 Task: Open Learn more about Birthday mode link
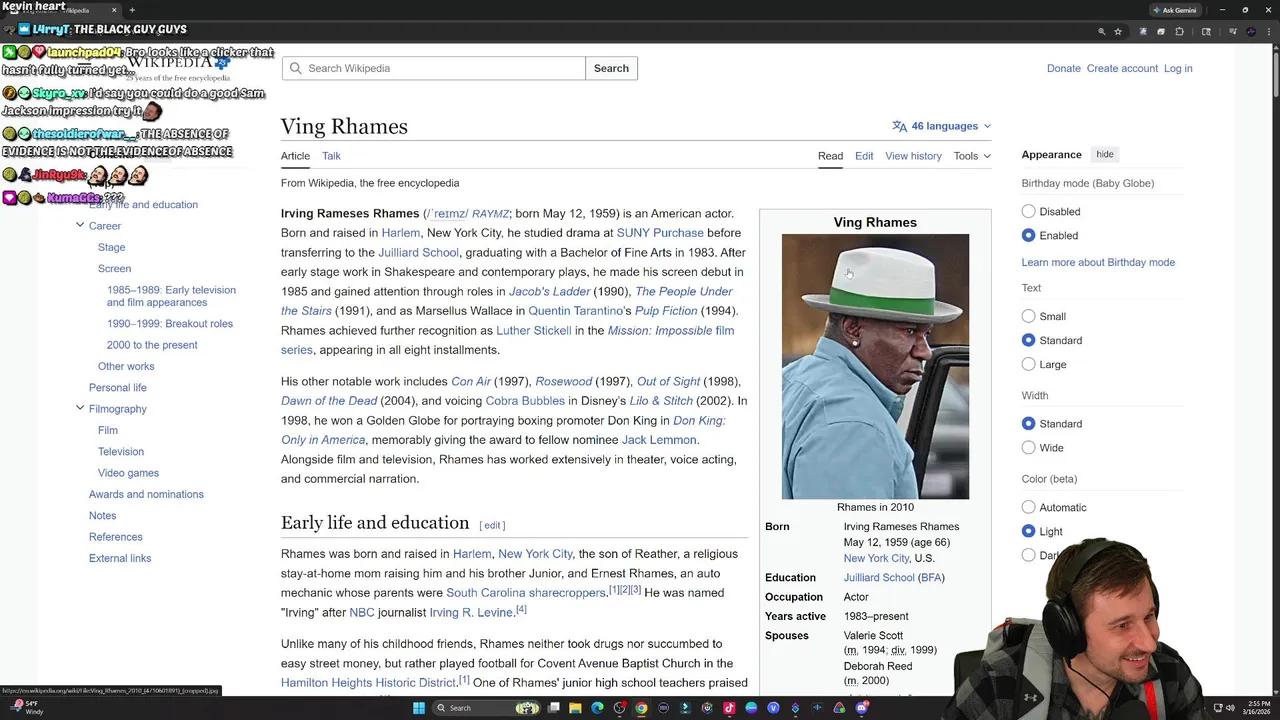(x=1098, y=262)
